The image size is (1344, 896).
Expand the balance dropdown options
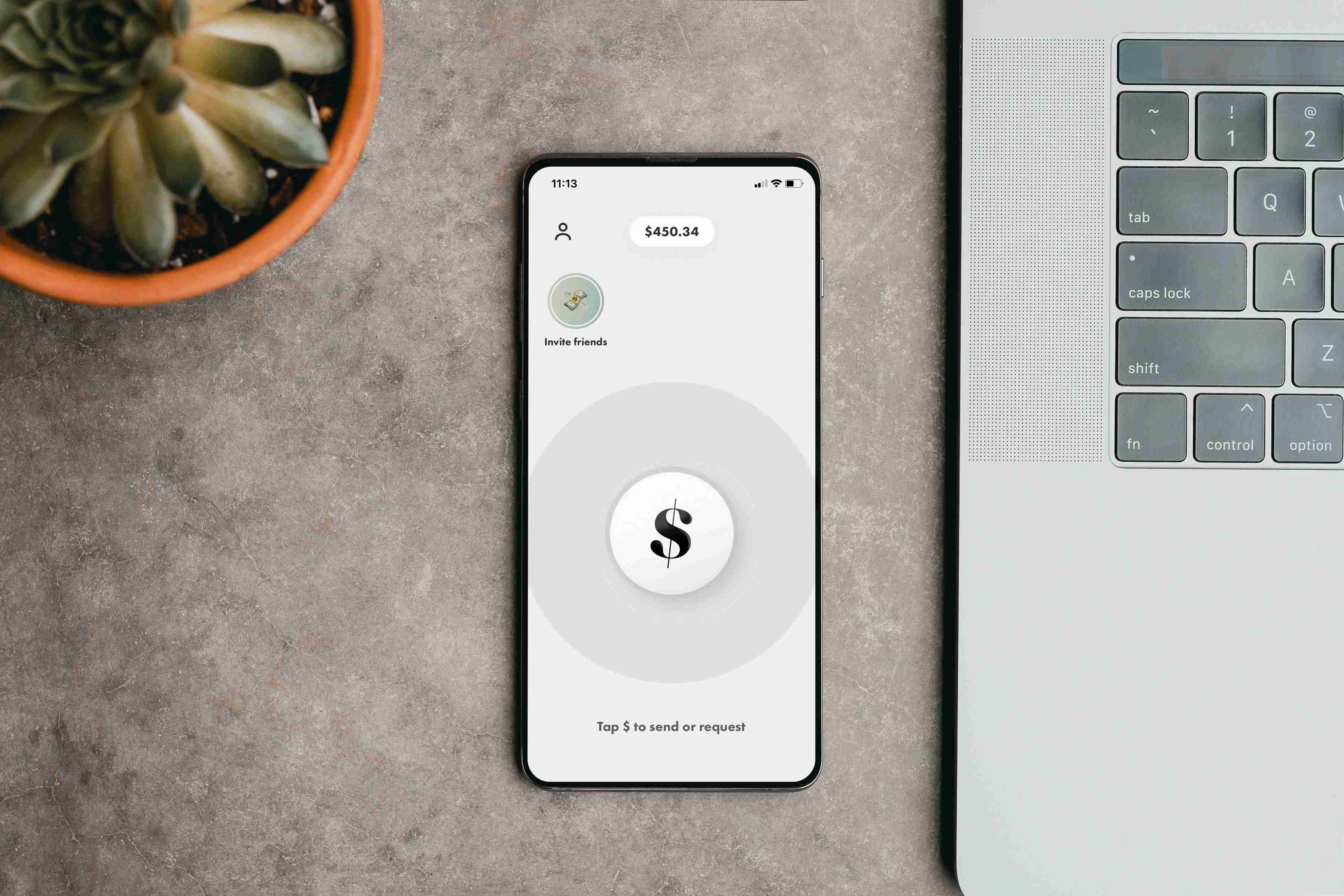670,231
